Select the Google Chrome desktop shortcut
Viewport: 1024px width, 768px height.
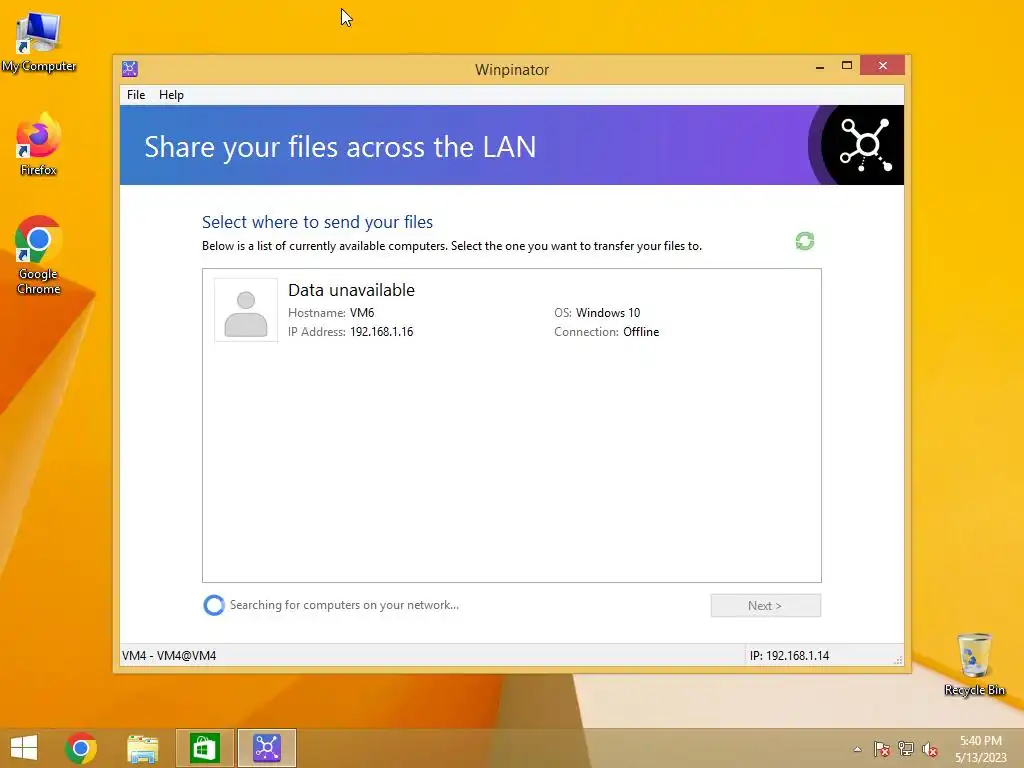pyautogui.click(x=39, y=255)
